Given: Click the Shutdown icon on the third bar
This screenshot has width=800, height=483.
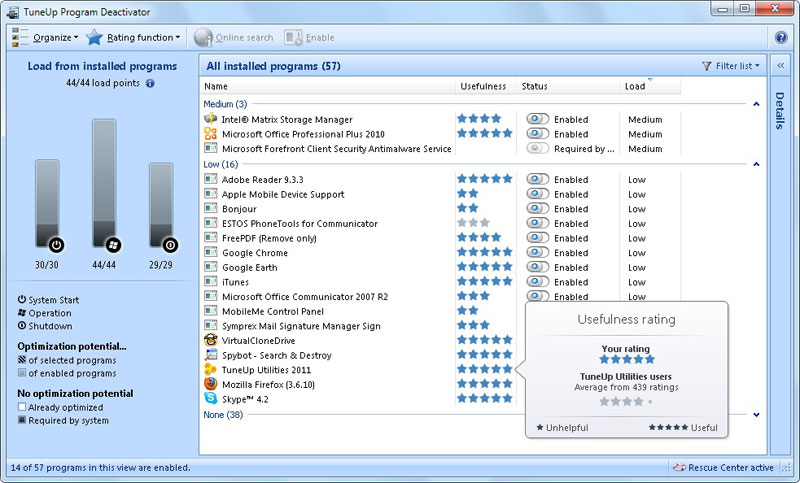Looking at the screenshot, I should (170, 245).
